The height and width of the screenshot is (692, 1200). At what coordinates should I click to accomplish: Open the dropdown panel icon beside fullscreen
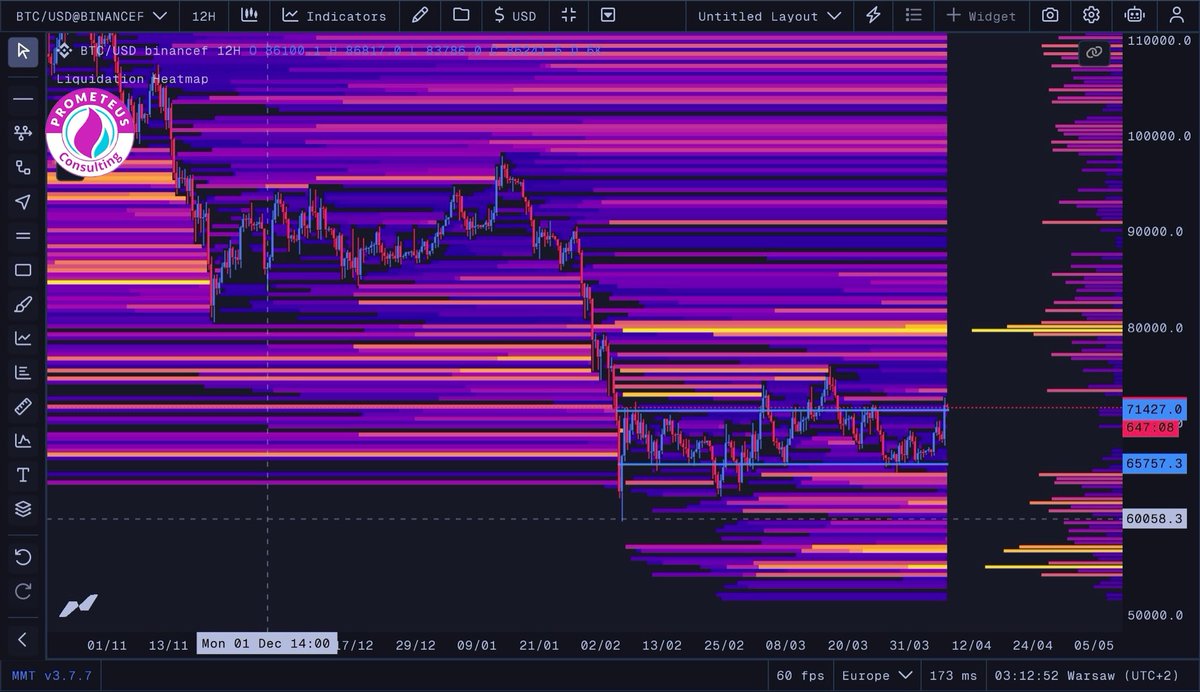pyautogui.click(x=608, y=15)
